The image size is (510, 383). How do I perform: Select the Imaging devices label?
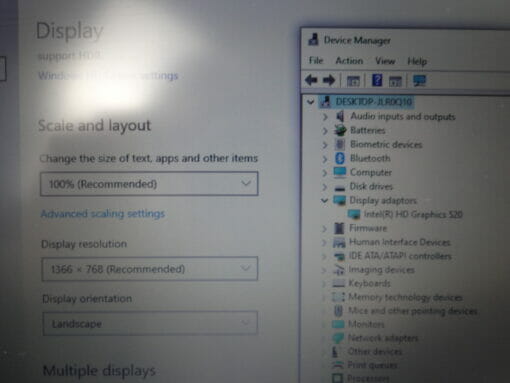381,270
